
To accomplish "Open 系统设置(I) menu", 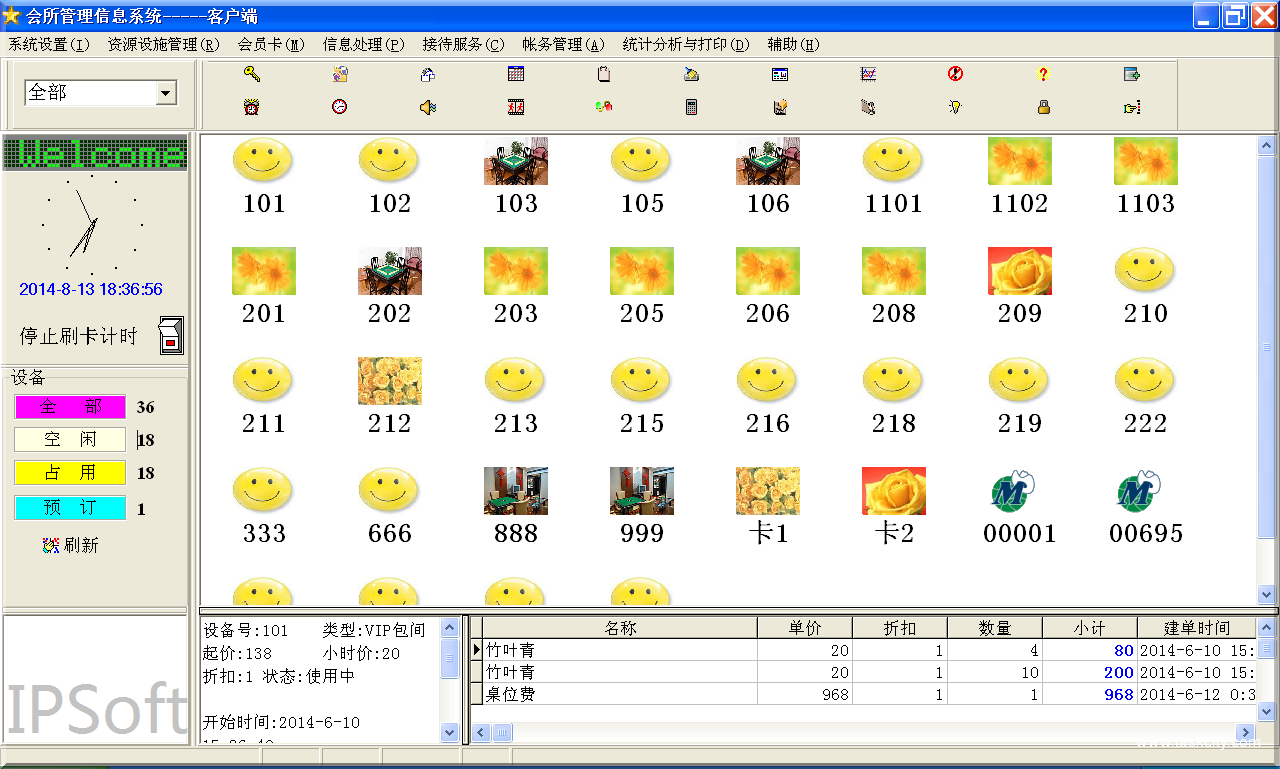I will 49,44.
